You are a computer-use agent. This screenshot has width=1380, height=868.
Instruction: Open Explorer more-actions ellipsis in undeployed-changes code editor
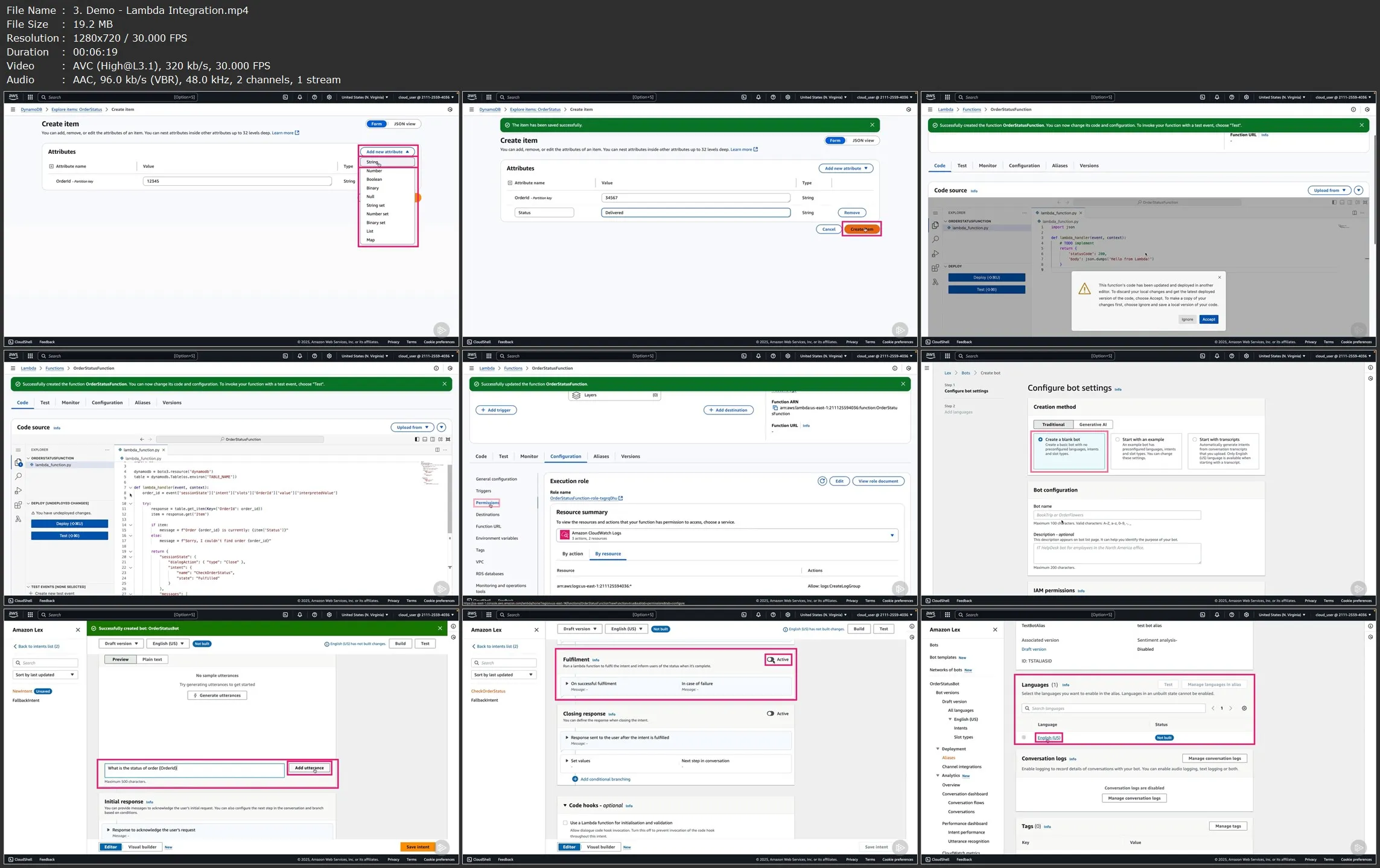(x=107, y=449)
